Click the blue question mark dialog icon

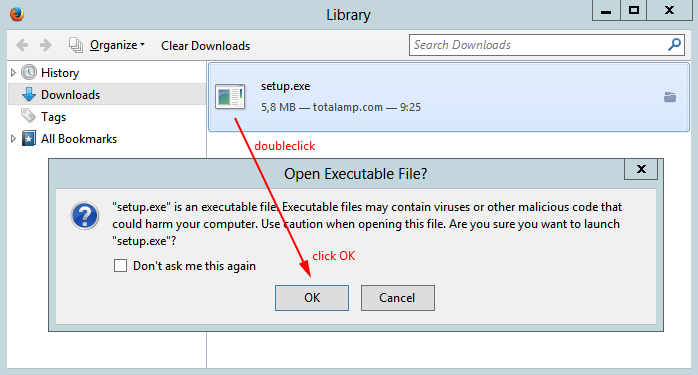pos(85,216)
